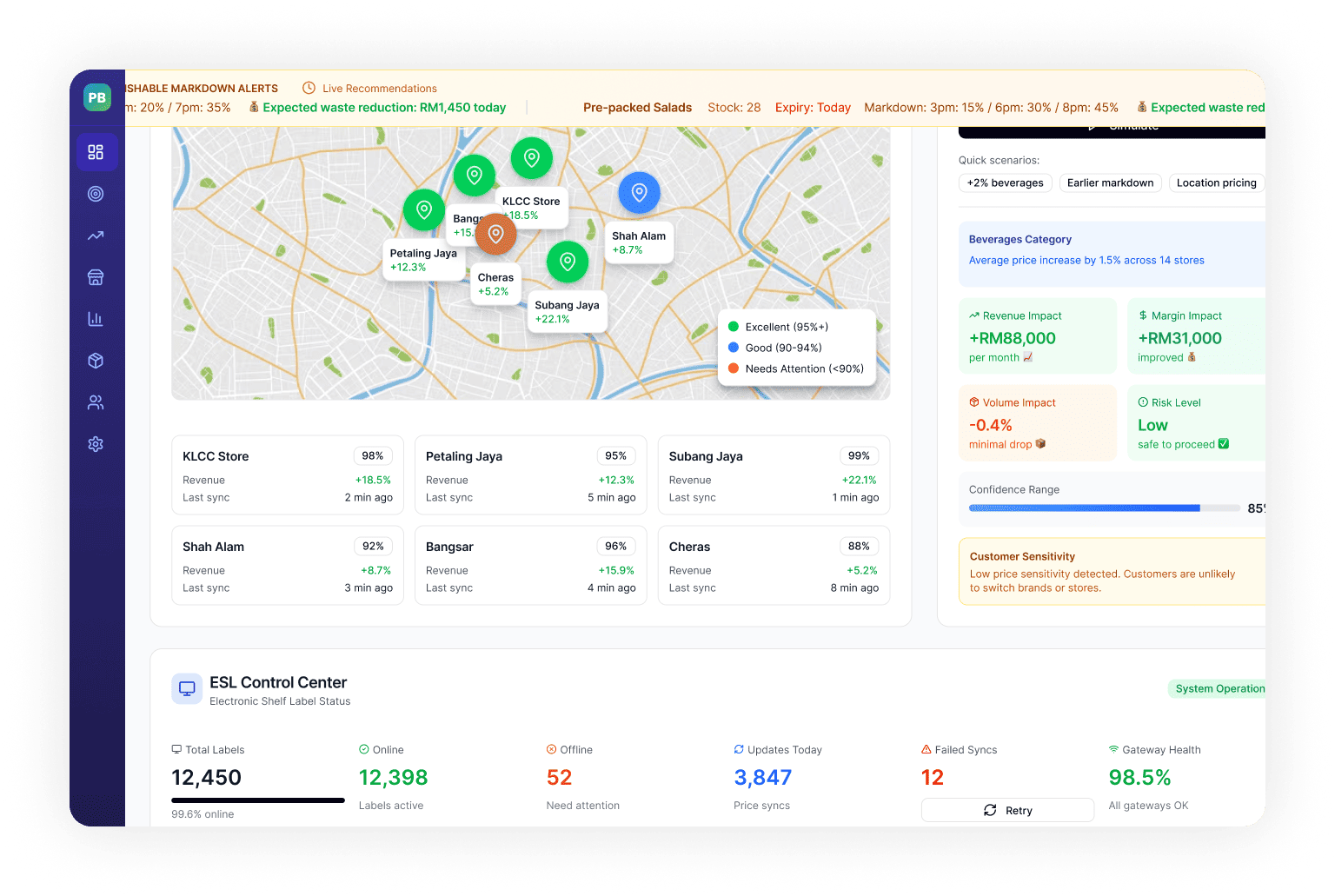Click the Confidence Range progress bar

[x=1104, y=508]
